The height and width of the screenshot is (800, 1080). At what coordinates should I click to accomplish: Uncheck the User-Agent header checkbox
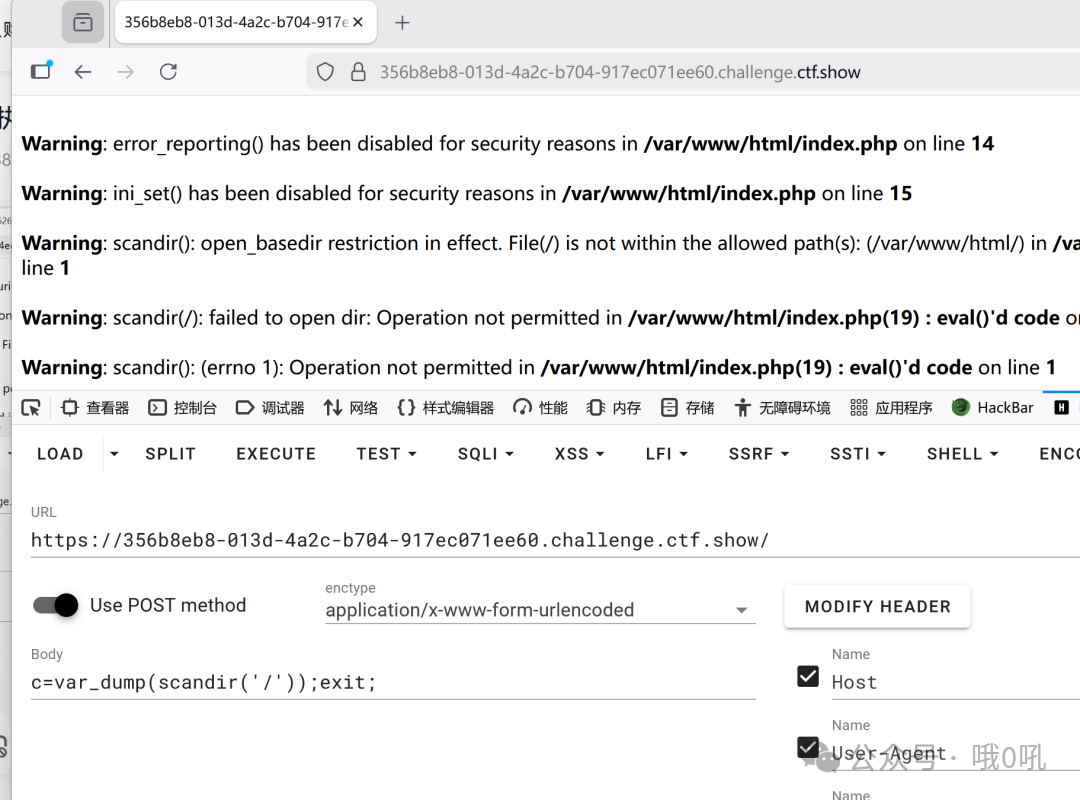point(808,747)
